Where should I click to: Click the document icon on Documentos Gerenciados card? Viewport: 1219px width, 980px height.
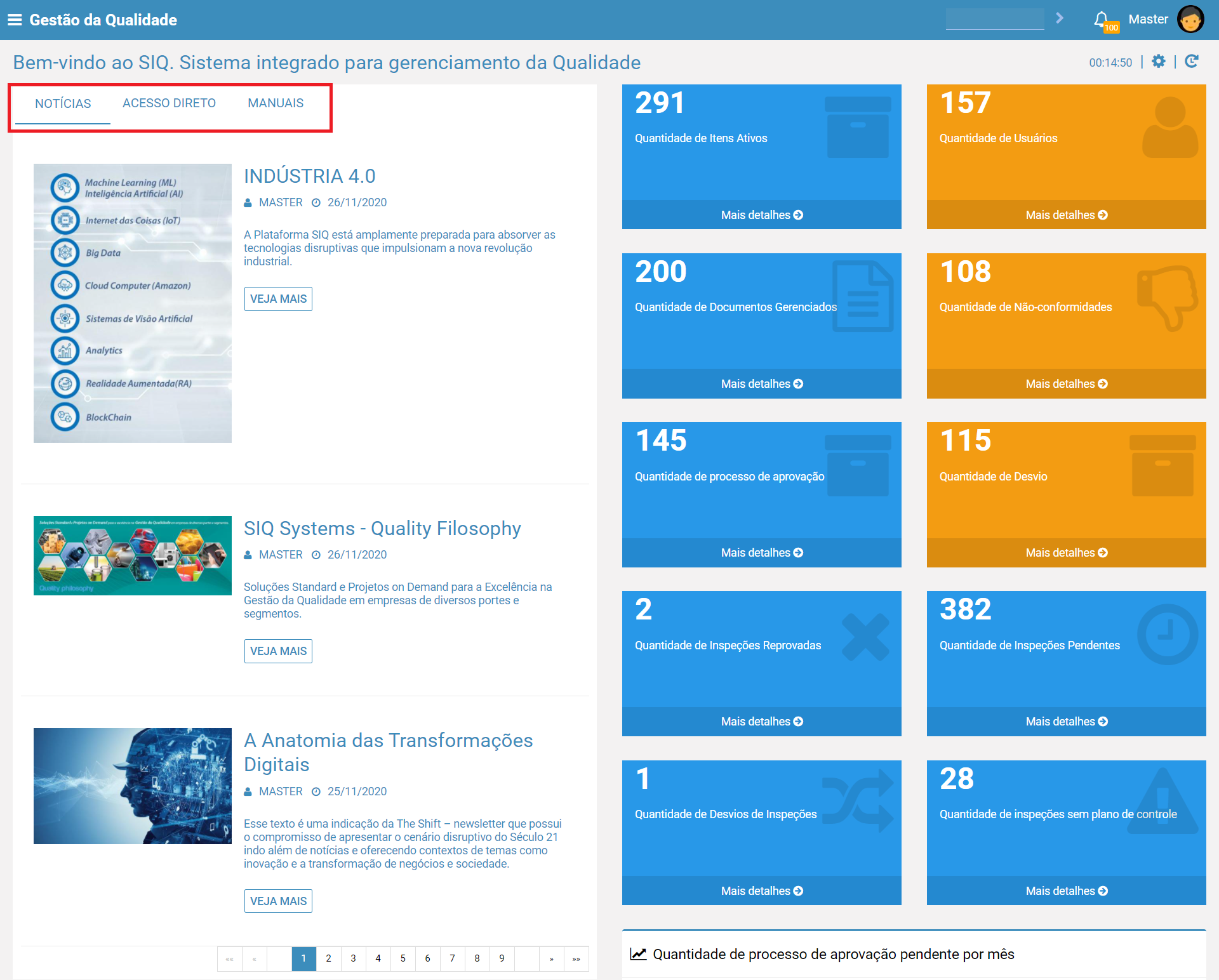[x=863, y=296]
